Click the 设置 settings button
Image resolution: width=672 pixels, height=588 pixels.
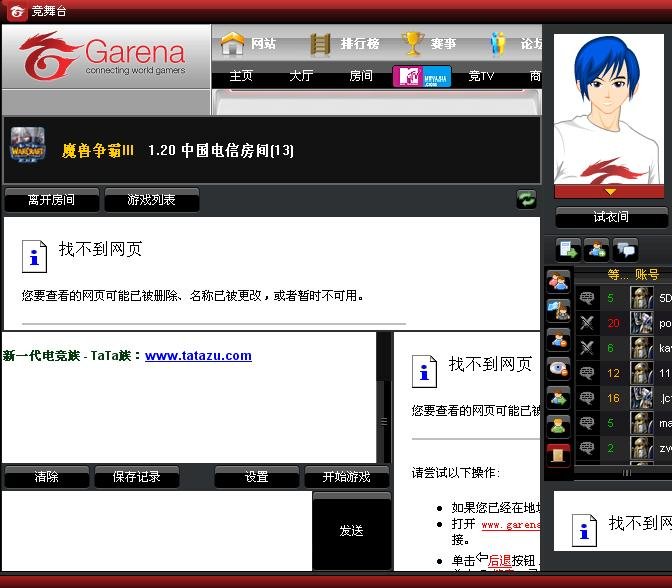(x=256, y=477)
